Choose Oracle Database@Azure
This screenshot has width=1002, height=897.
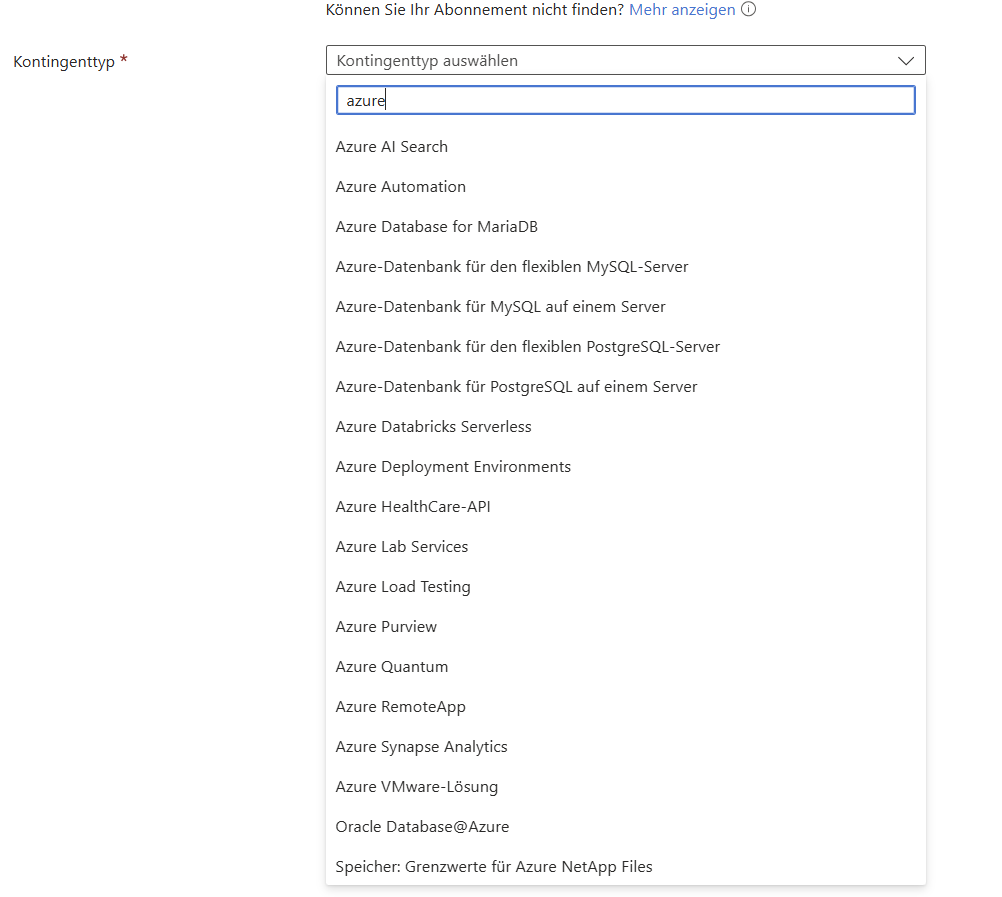tap(626, 827)
